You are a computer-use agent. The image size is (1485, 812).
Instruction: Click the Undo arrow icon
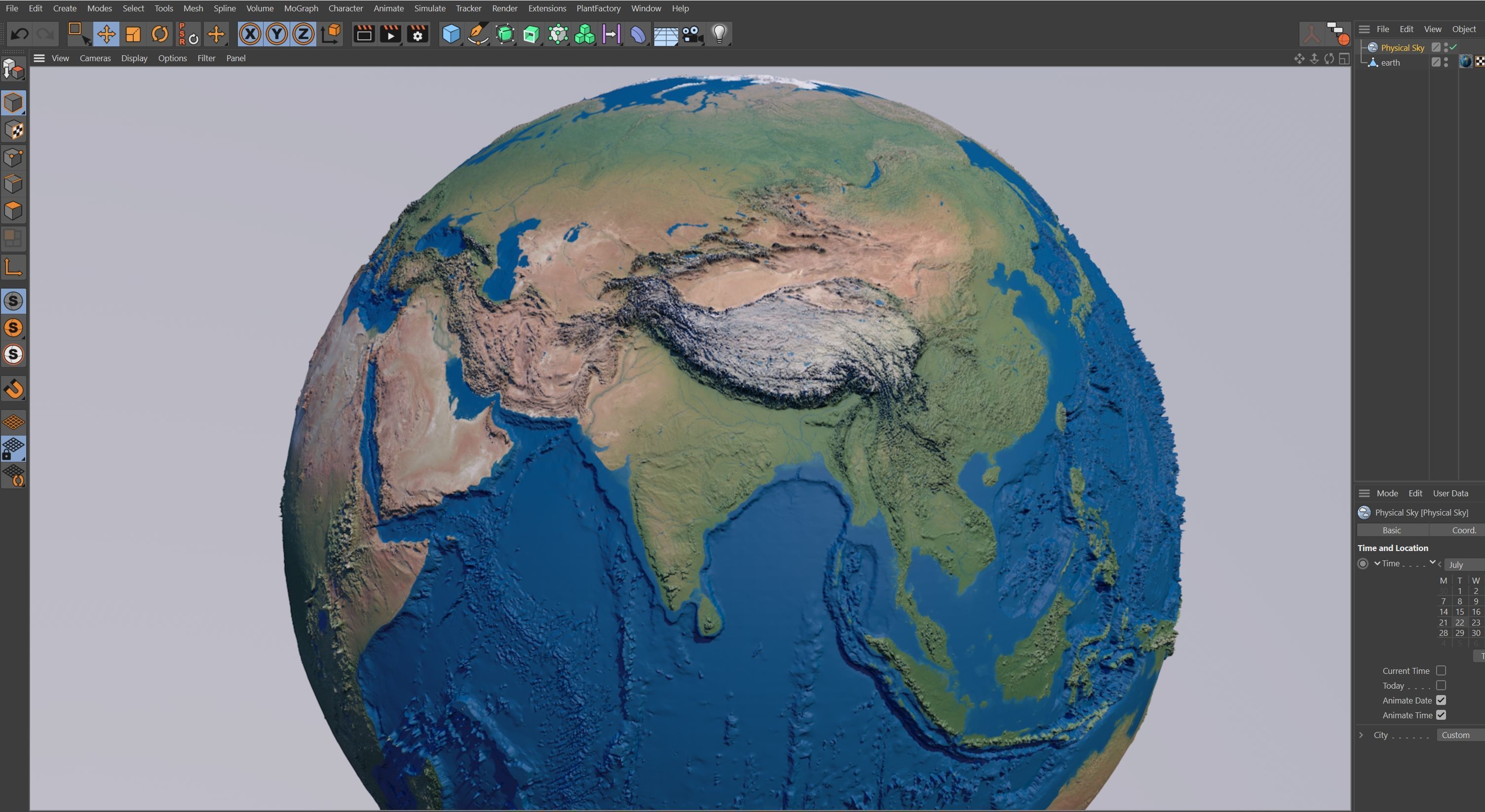tap(20, 34)
